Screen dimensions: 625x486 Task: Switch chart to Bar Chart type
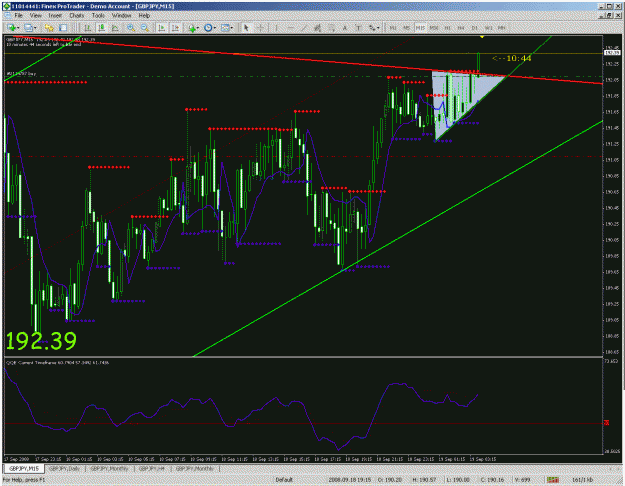point(87,28)
